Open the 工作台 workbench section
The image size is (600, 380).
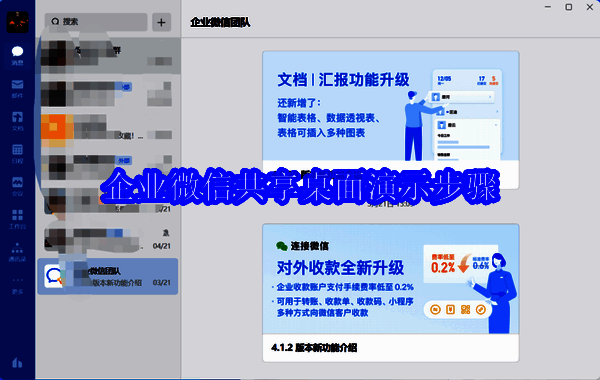point(17,219)
